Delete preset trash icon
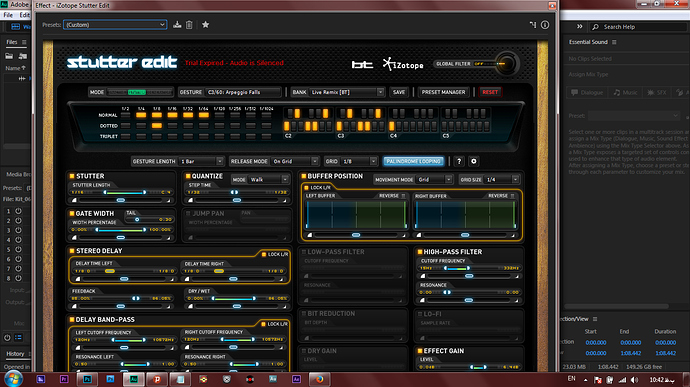 coord(189,25)
